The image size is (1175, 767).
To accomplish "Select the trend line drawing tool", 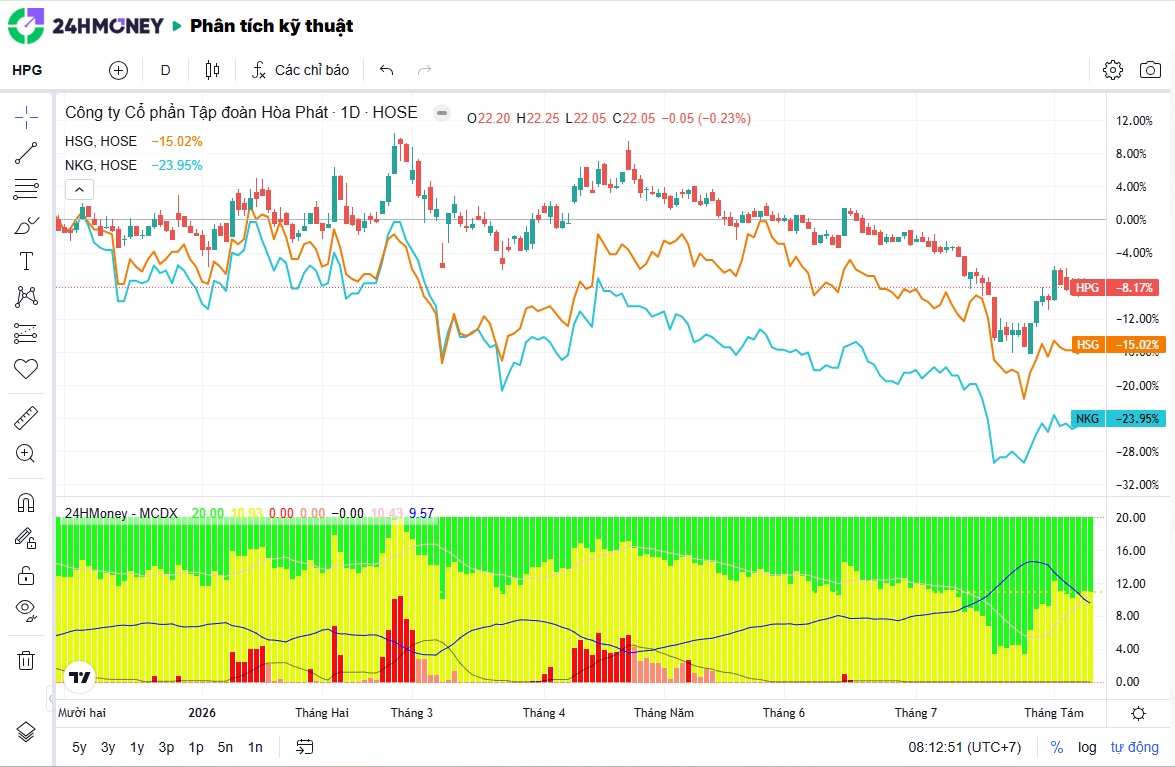I will [26, 154].
